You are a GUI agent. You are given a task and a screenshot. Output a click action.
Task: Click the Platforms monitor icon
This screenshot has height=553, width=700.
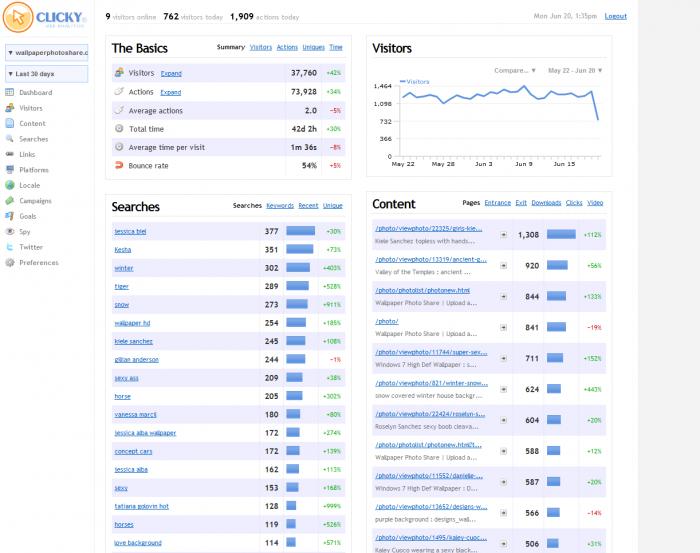click(x=10, y=170)
